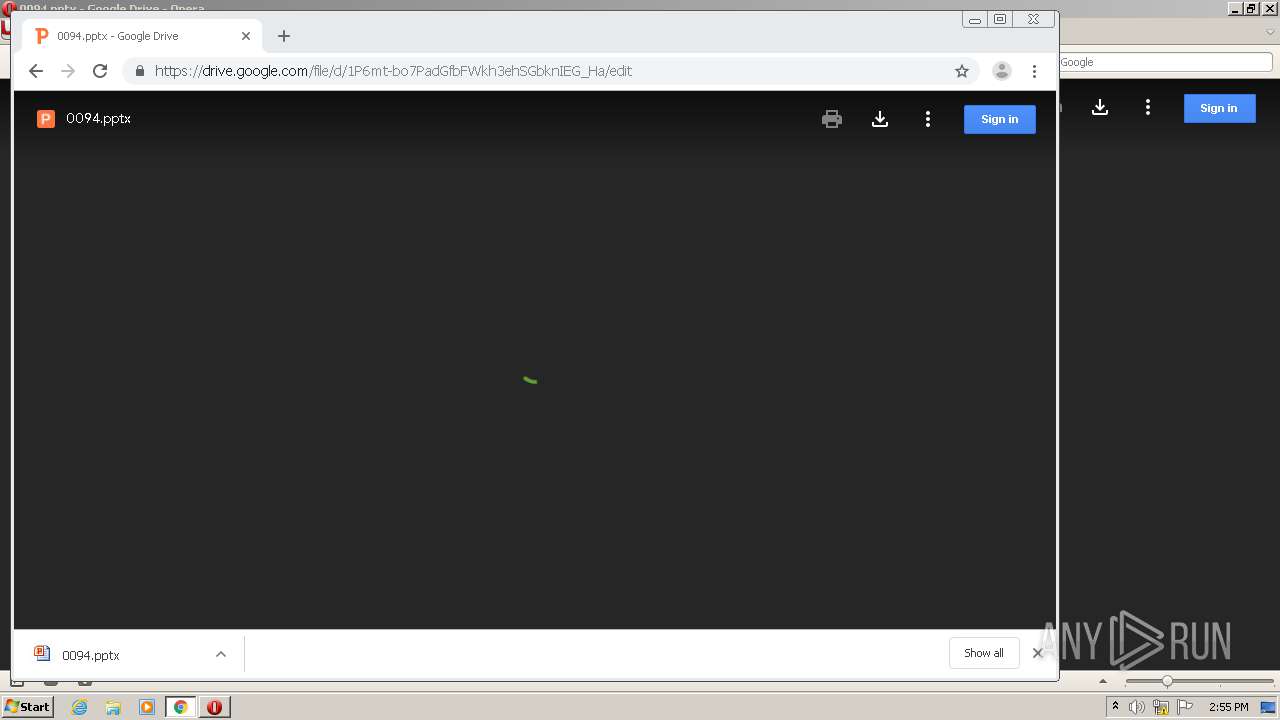Viewport: 1280px width, 720px height.
Task: Click the network tray icon
Action: point(1161,707)
